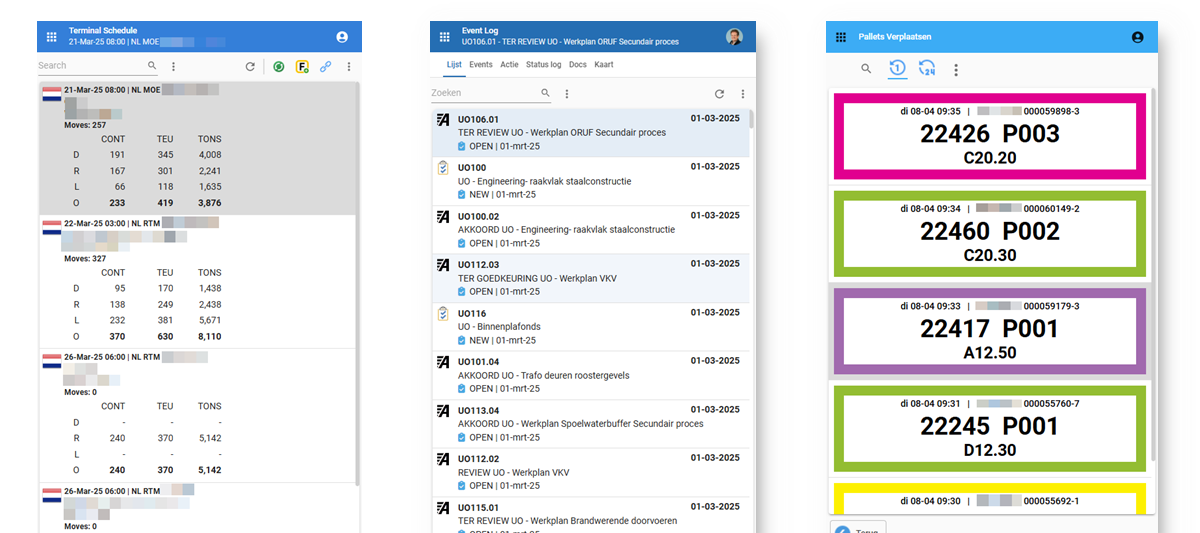Click the flag icon of 22-Mar-25 03:00 entry

click(x=51, y=228)
